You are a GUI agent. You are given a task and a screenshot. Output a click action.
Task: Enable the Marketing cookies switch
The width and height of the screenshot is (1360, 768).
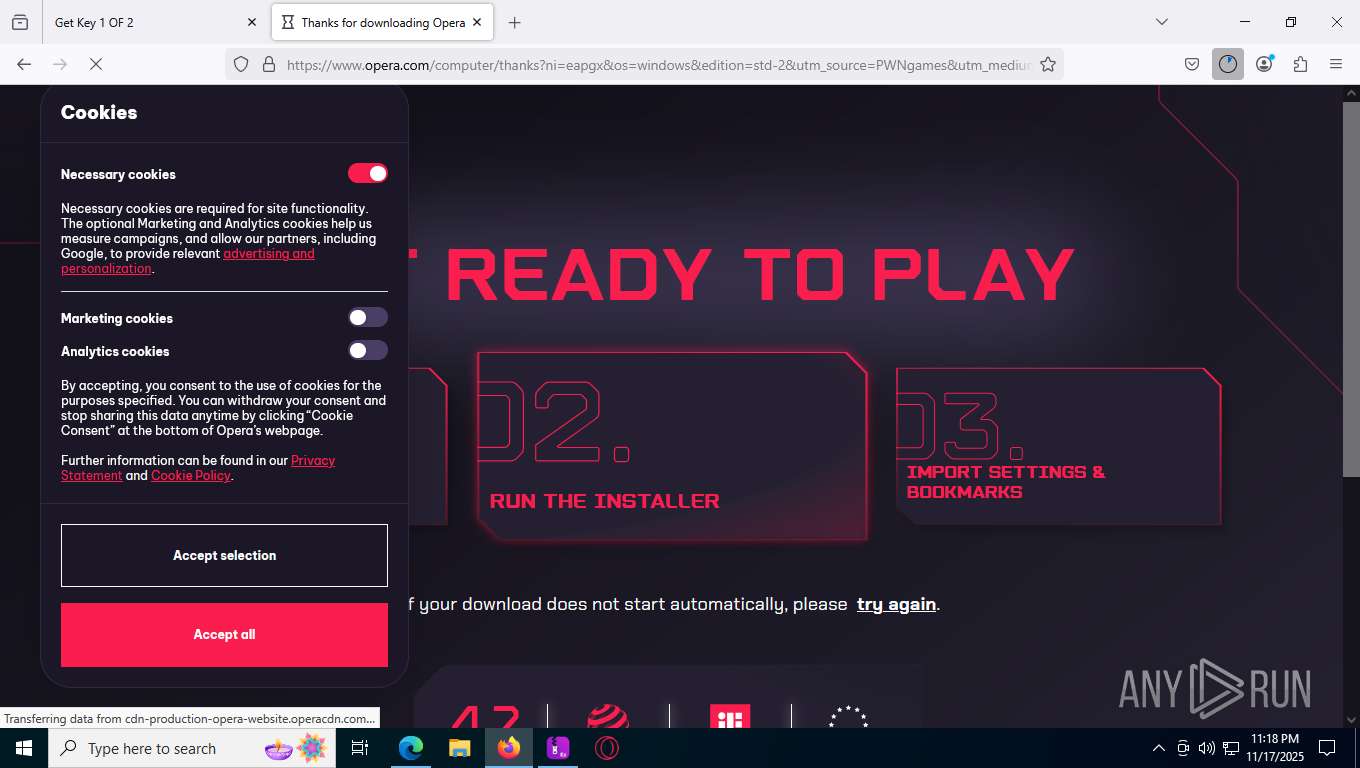point(368,318)
